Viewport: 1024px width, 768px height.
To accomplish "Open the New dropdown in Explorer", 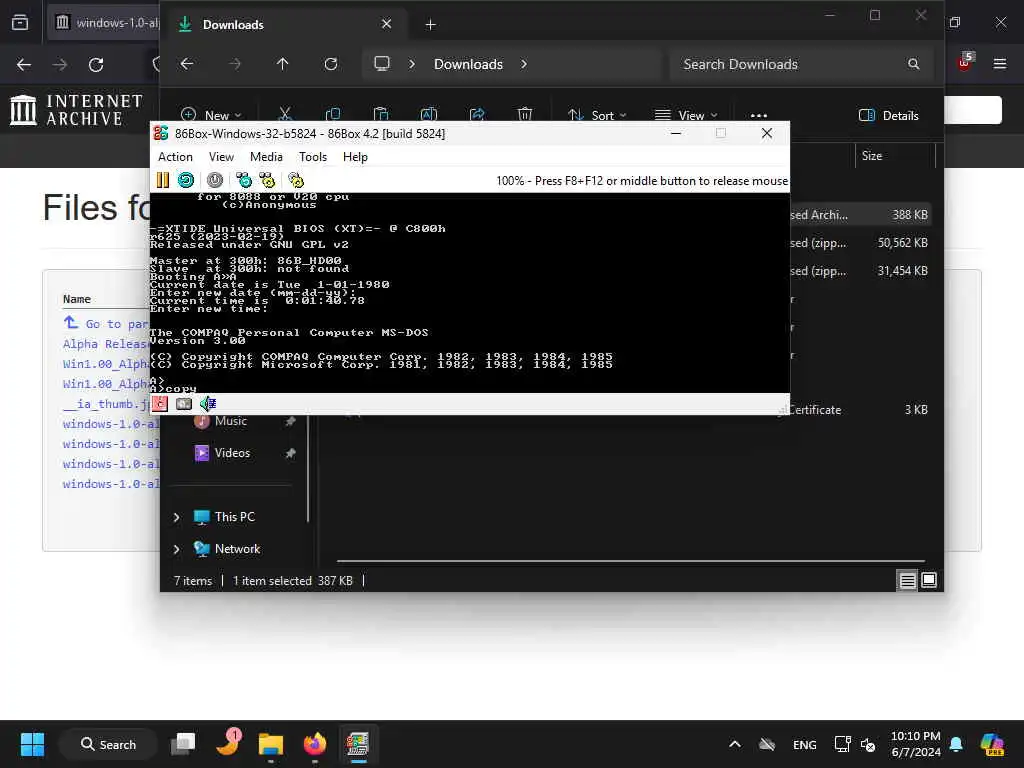I will click(211, 115).
